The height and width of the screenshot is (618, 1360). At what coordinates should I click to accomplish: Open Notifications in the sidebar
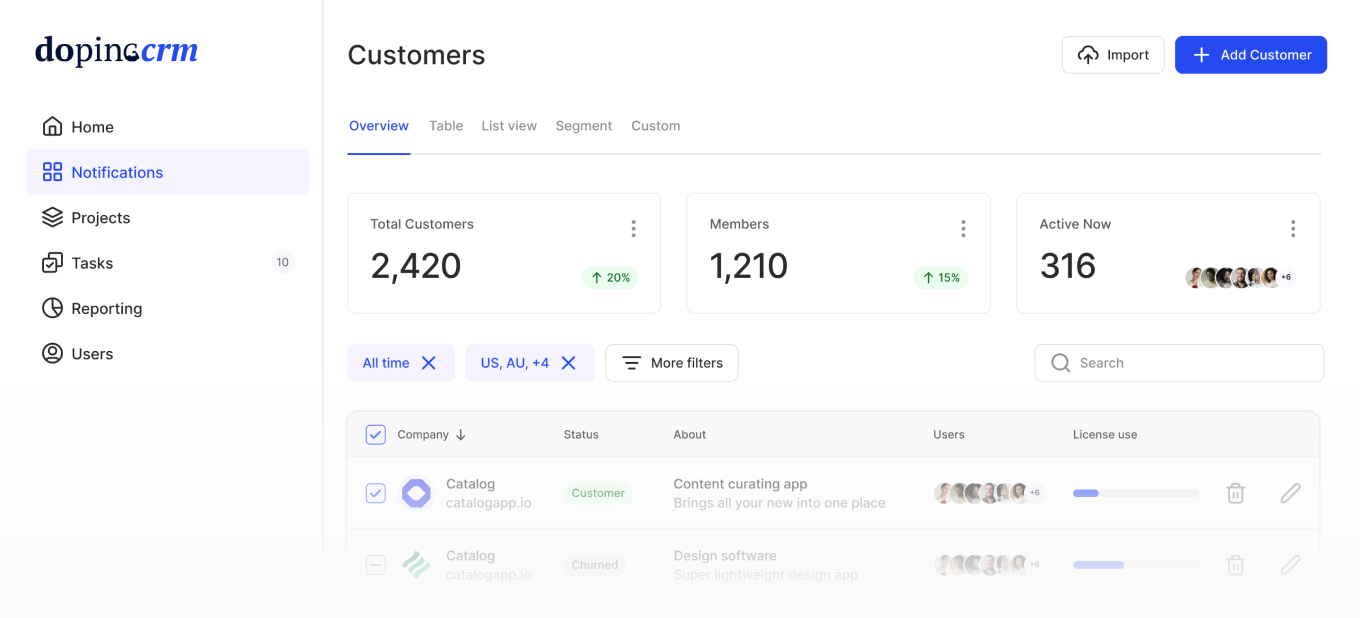167,172
